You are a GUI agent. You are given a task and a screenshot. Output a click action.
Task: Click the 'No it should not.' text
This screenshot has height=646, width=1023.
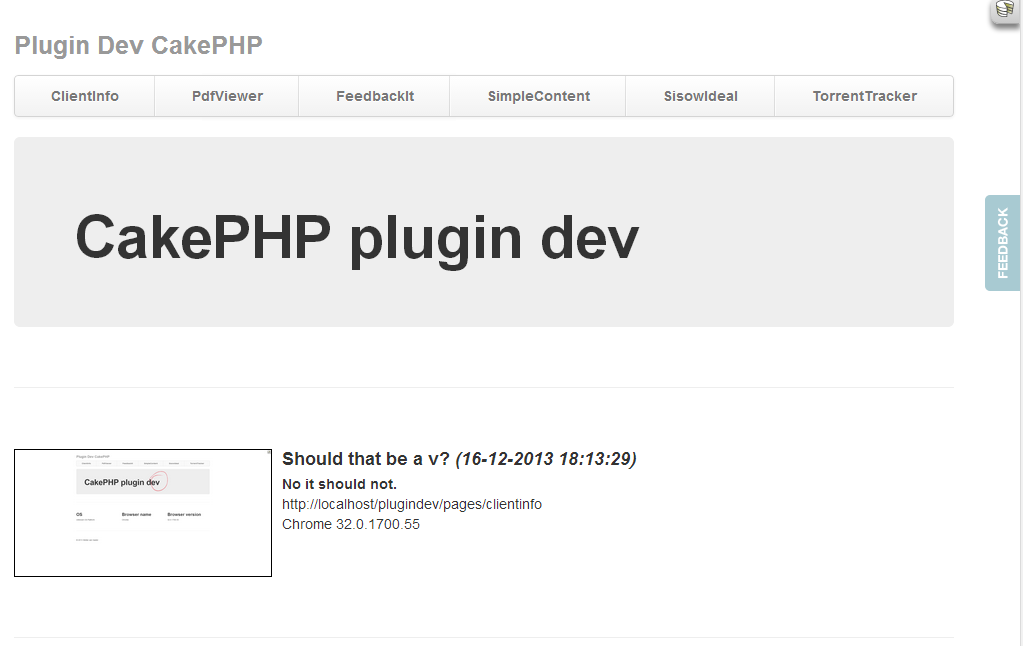[339, 484]
